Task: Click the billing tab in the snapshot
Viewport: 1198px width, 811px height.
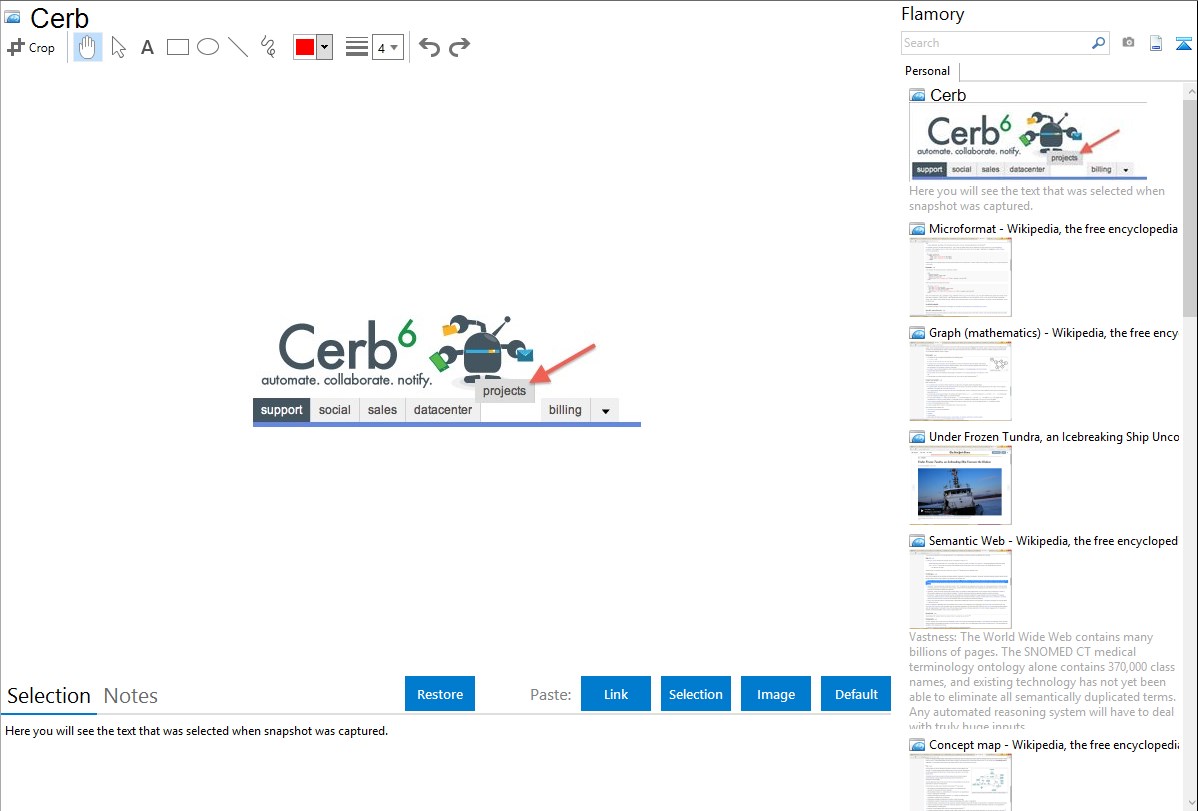Action: [565, 410]
